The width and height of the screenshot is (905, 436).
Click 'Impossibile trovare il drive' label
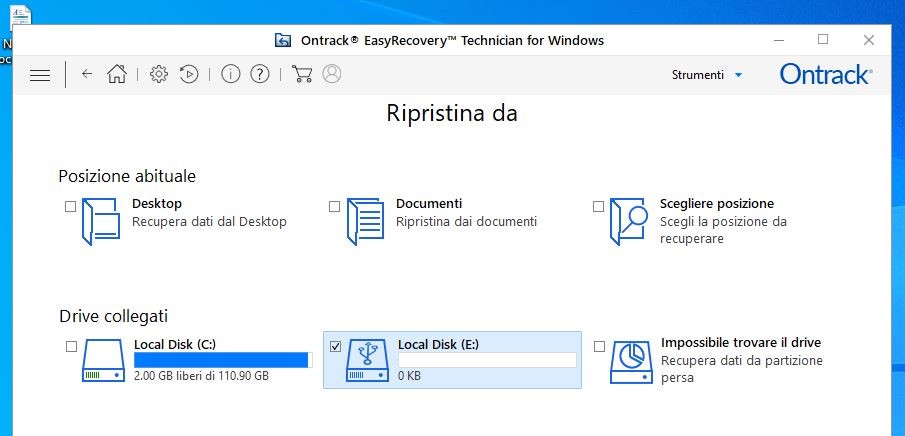click(x=741, y=343)
